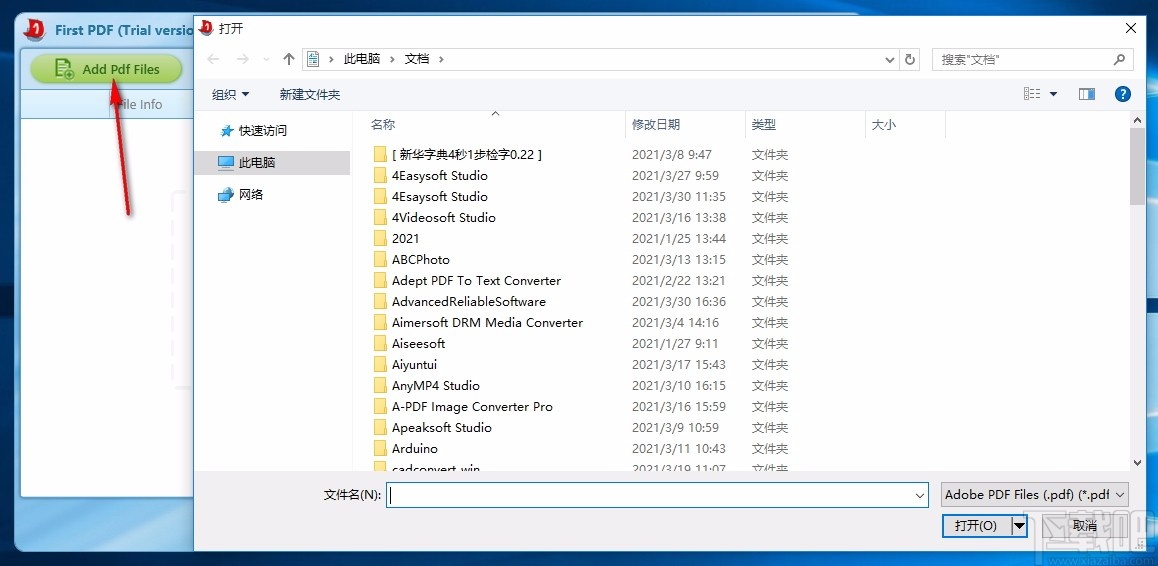Select the Aiseesoft folder

(x=418, y=344)
